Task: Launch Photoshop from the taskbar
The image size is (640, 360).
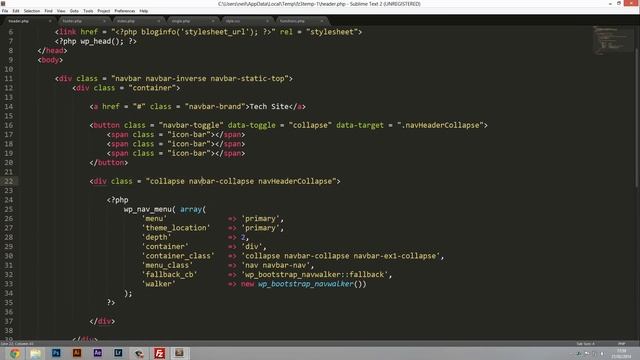Action: click(x=56, y=353)
